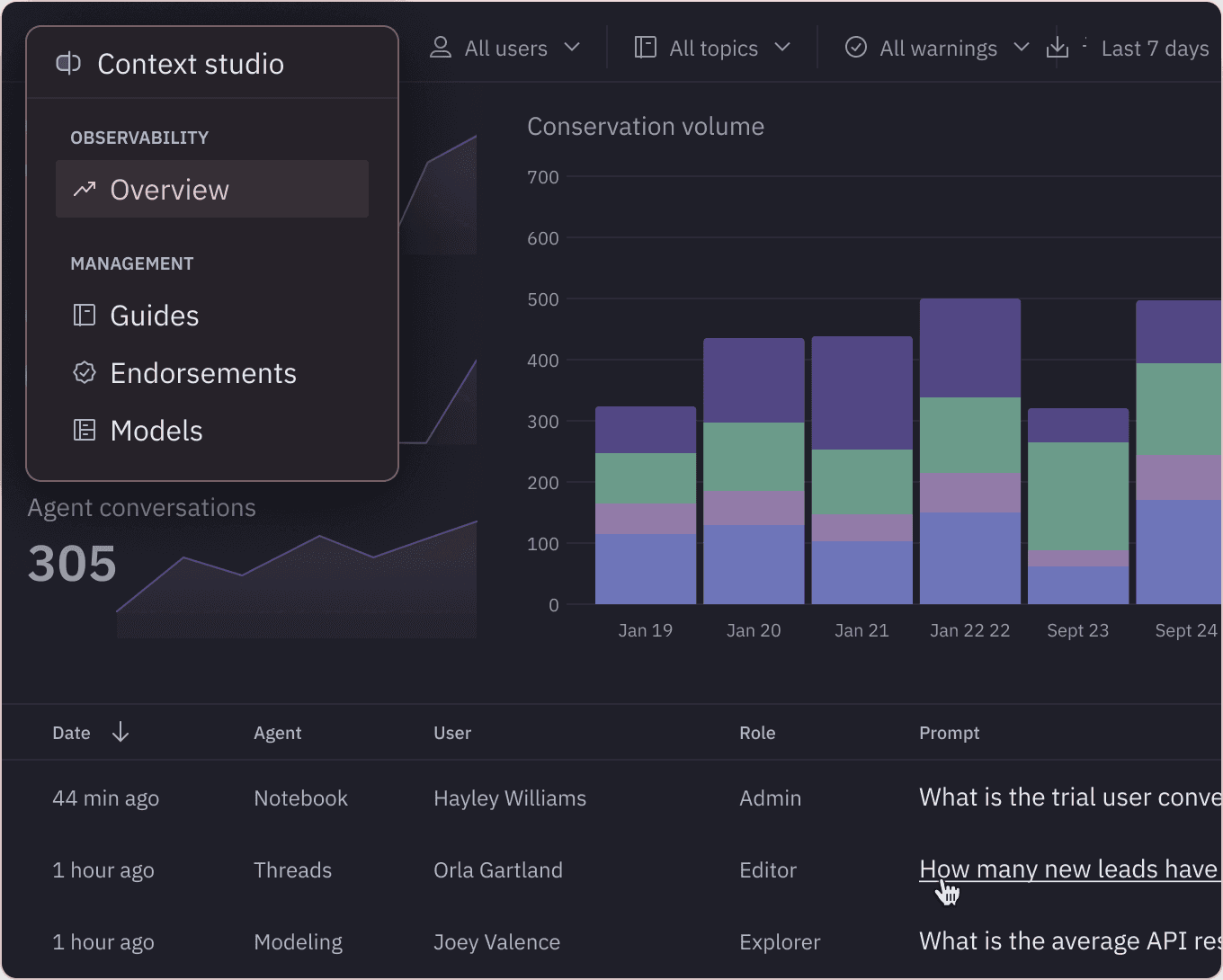Screen dimensions: 1223x980
Task: Click the Guides book icon
Action: [85, 315]
